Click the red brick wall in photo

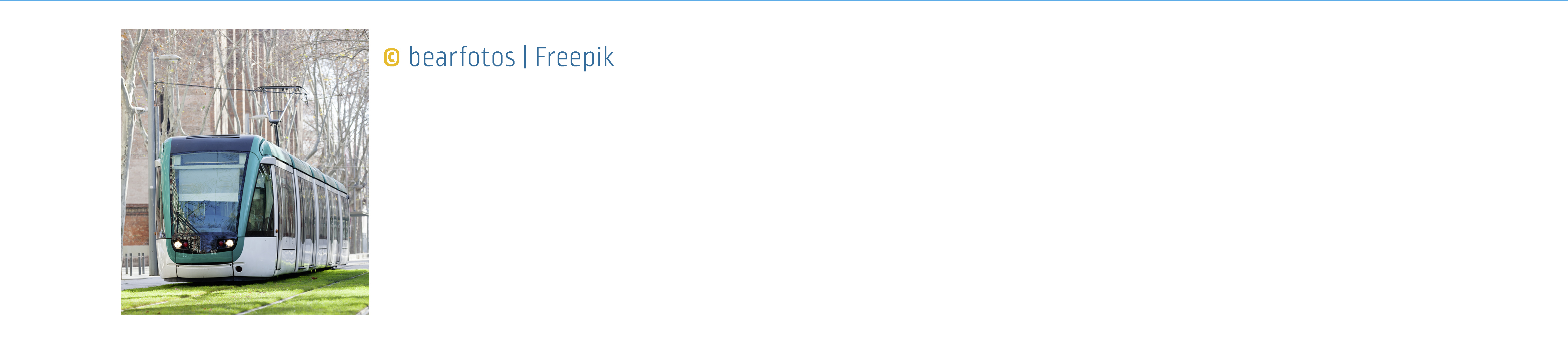click(136, 226)
